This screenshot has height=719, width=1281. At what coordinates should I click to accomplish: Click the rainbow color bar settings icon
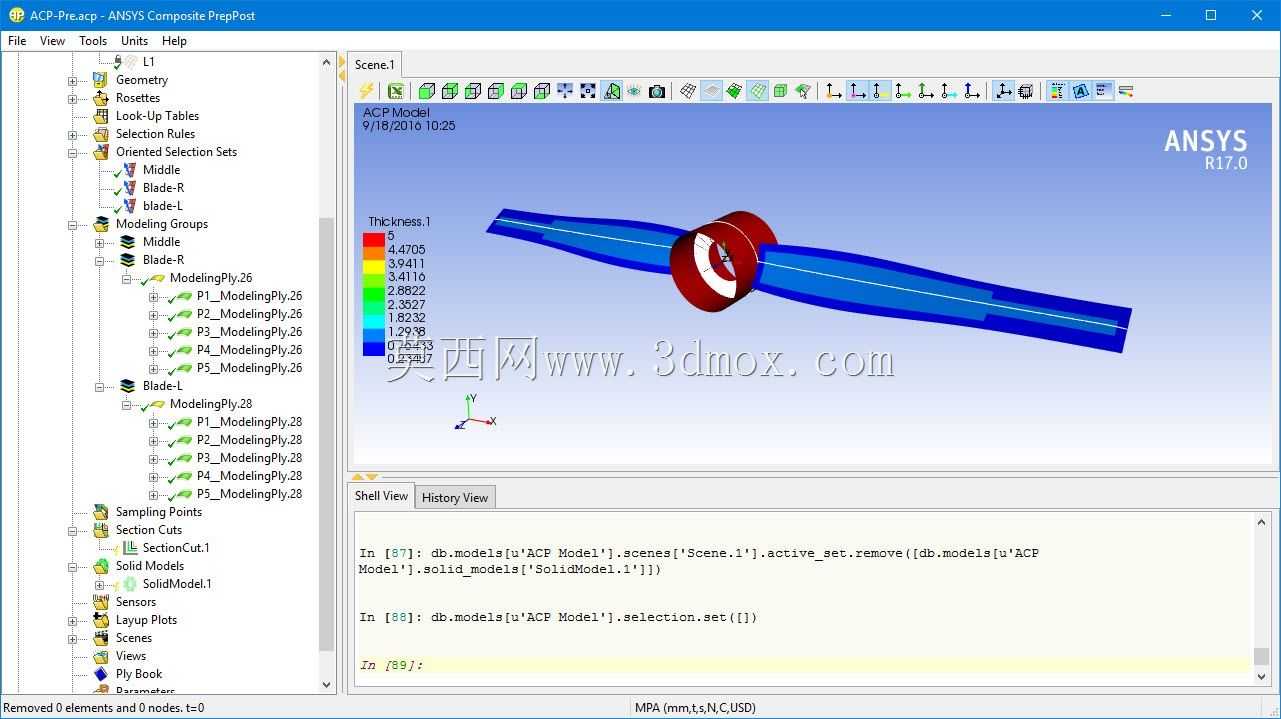(x=1126, y=91)
